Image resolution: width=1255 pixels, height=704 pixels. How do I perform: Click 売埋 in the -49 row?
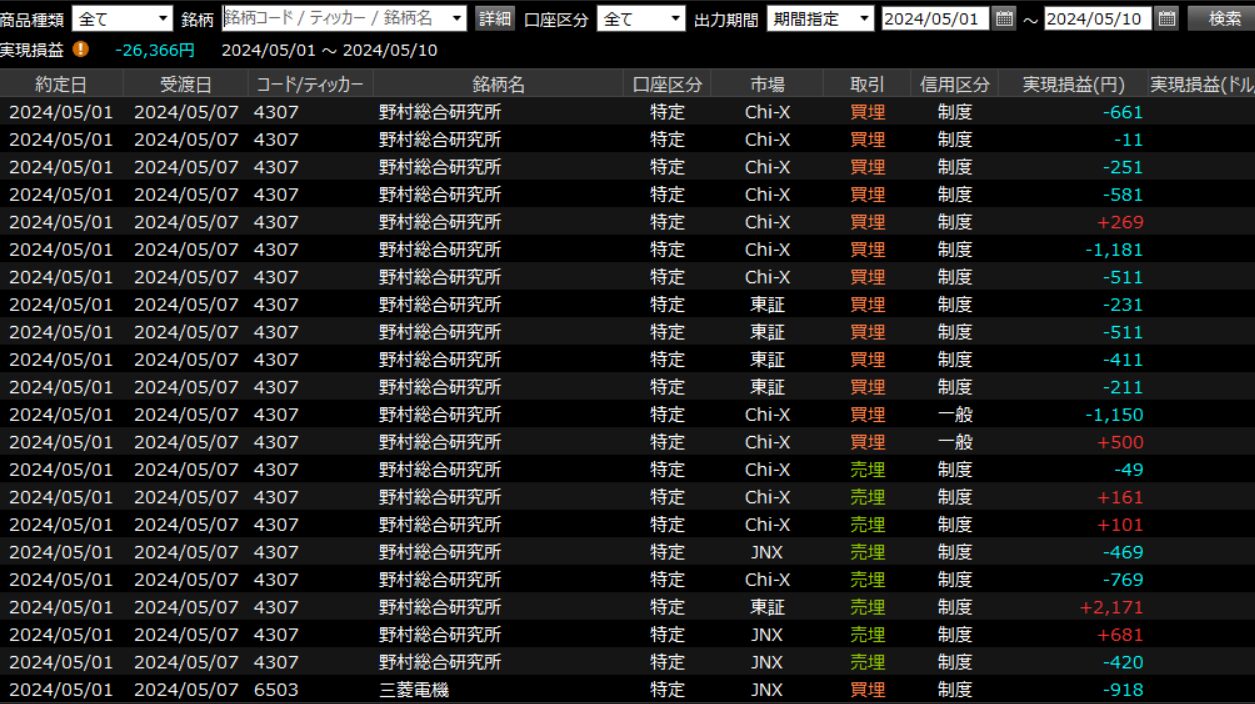(x=867, y=470)
